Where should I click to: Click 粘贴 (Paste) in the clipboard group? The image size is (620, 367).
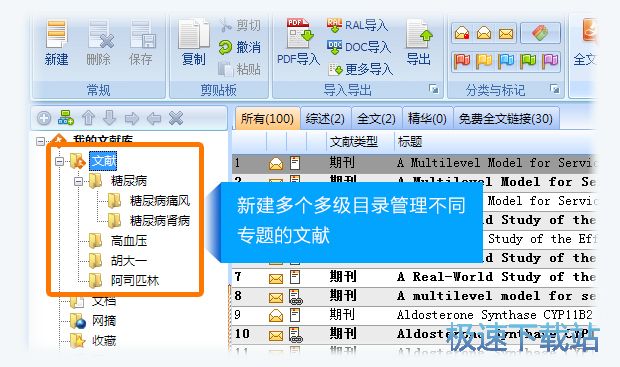[x=240, y=69]
